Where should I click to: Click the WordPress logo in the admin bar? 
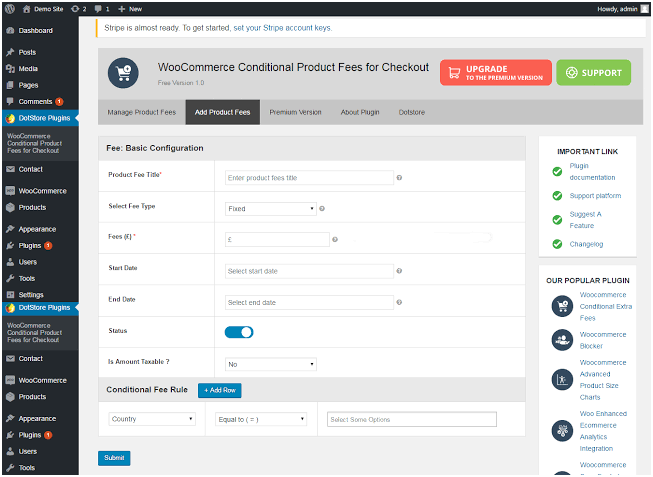tap(10, 8)
